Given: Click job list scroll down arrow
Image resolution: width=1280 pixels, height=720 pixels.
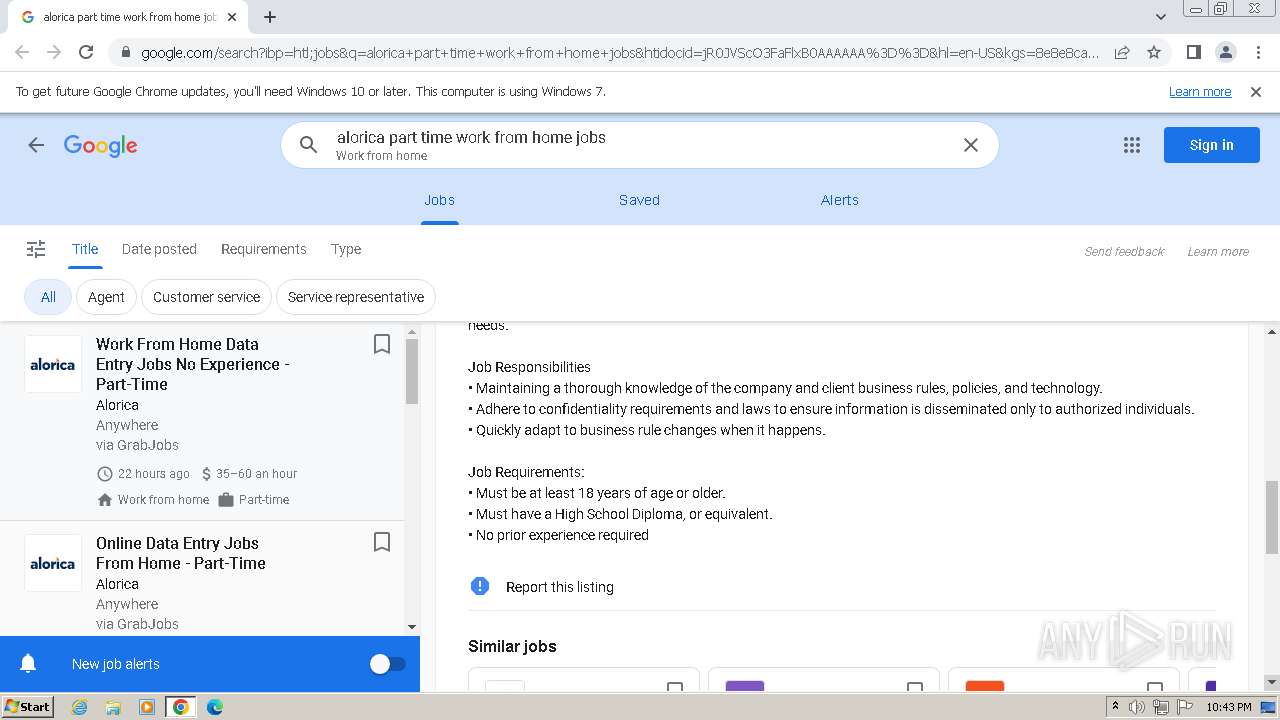Looking at the screenshot, I should click(x=412, y=627).
